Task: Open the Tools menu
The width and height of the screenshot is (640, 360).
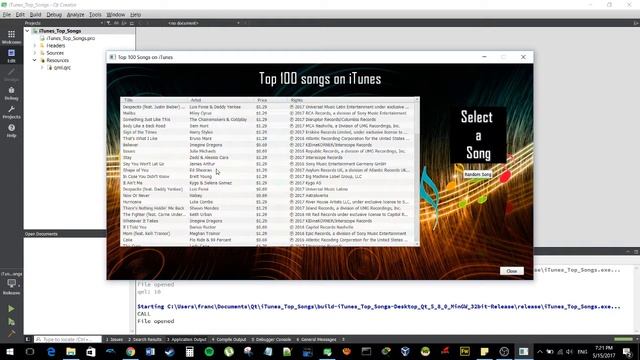Action: tap(95, 15)
